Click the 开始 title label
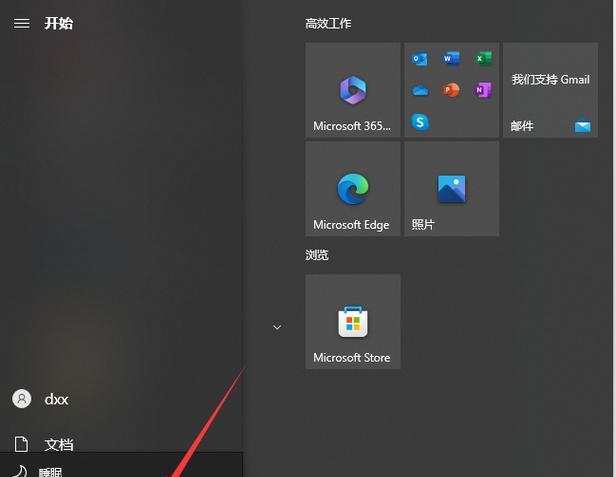The width and height of the screenshot is (616, 477). coord(59,23)
